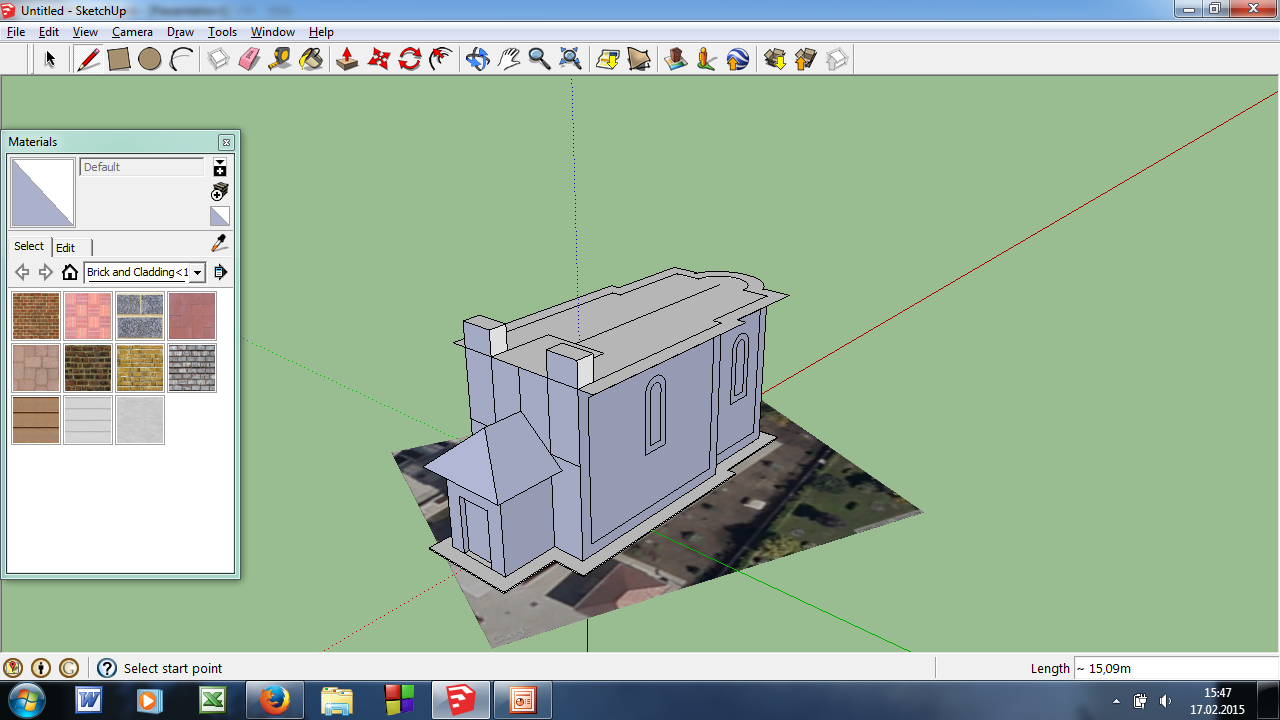The width and height of the screenshot is (1280, 720).
Task: Open the Brick and Cladding library dropdown
Action: point(198,272)
